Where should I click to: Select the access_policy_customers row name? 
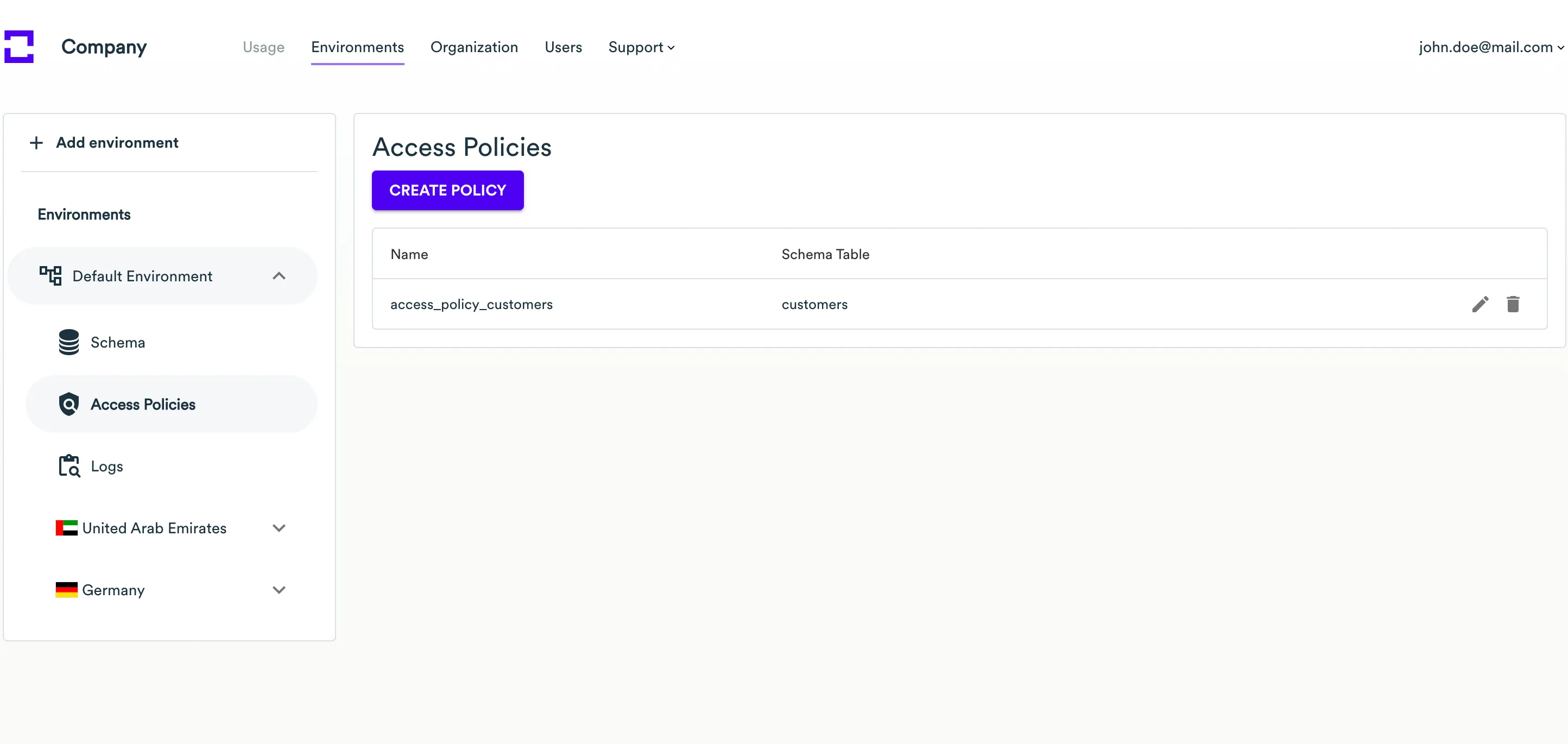471,305
